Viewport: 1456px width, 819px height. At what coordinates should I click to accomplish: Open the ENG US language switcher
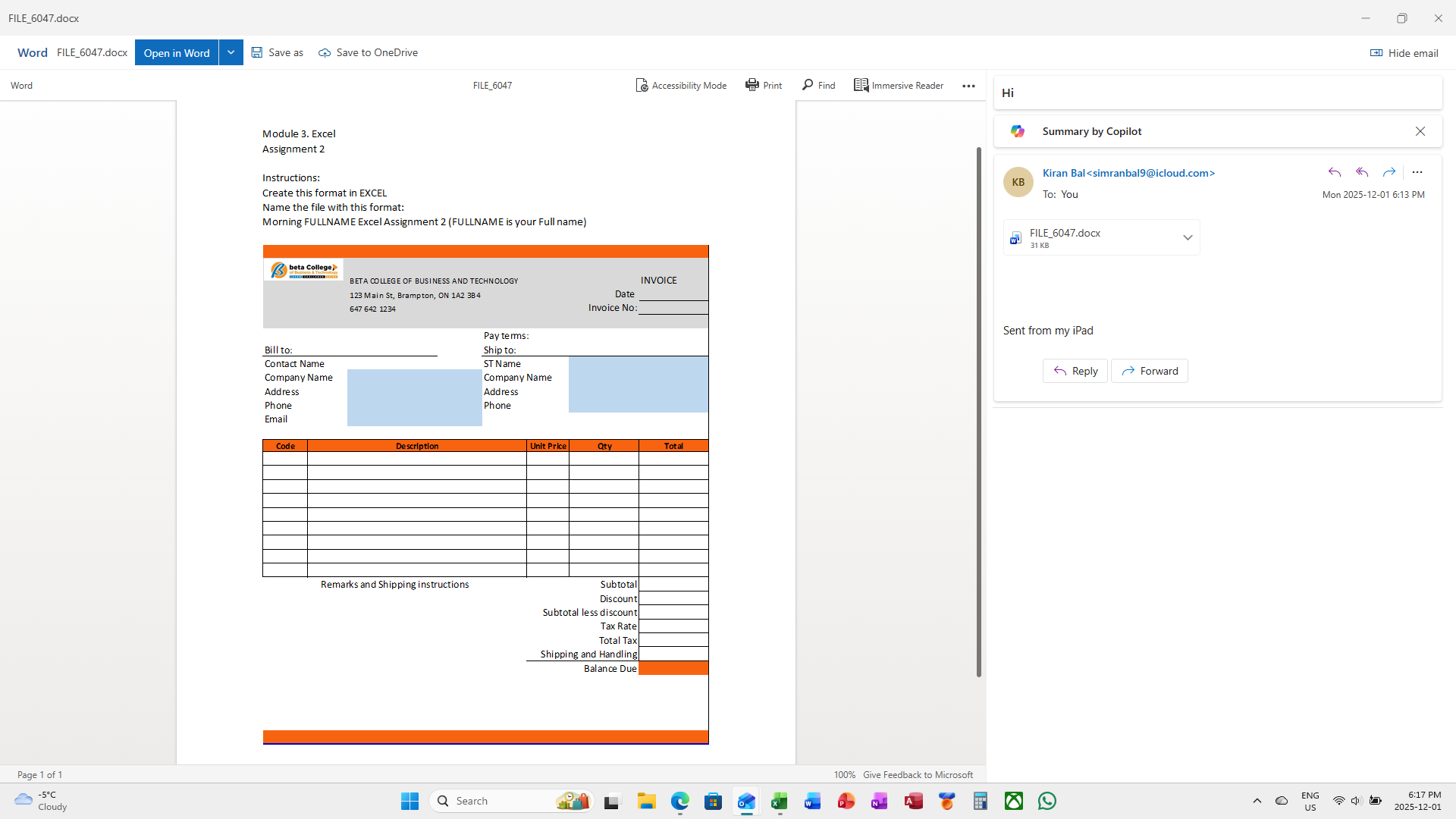click(1310, 801)
